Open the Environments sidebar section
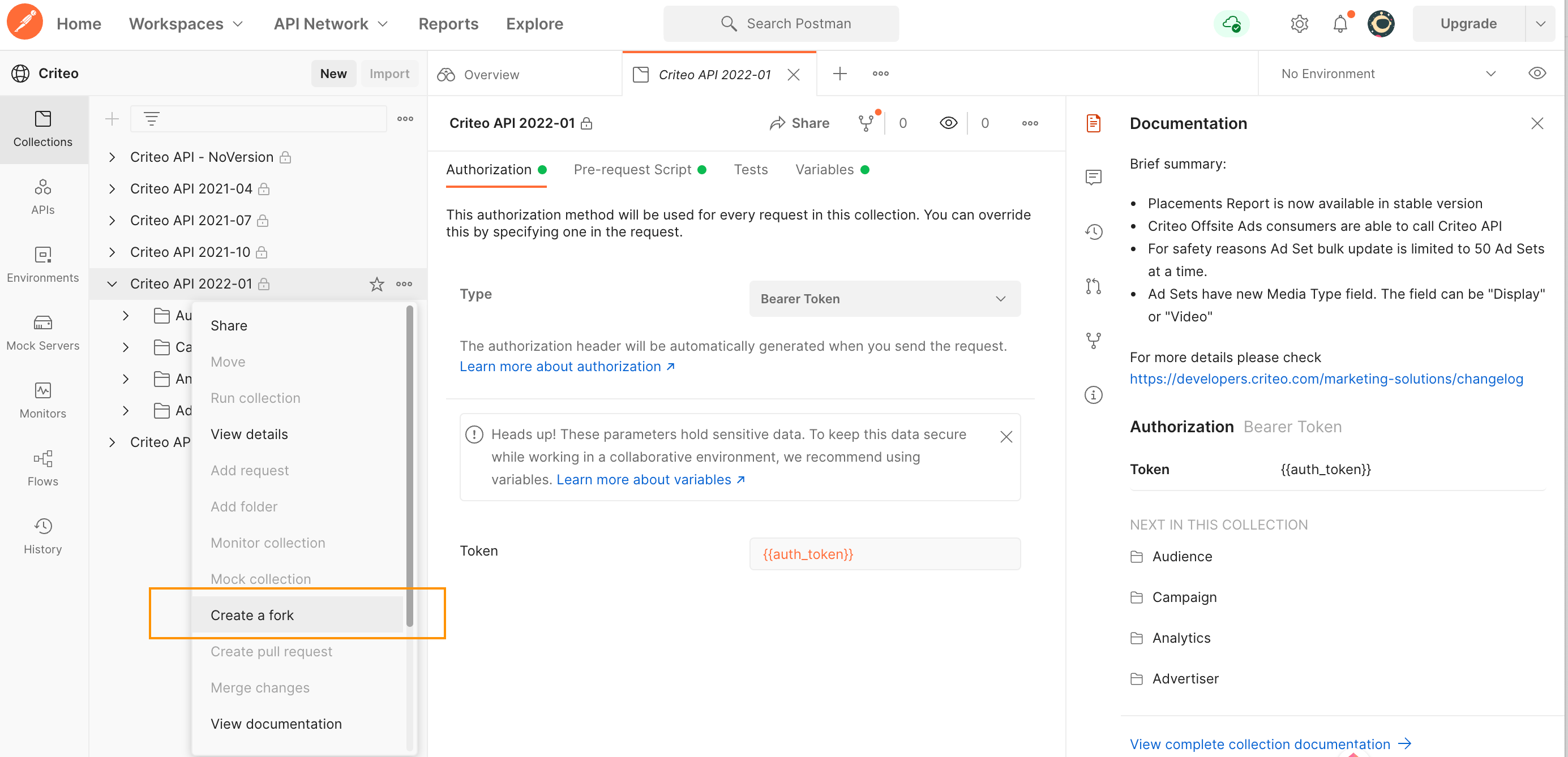Screen dimensions: 1568x757 click(43, 264)
